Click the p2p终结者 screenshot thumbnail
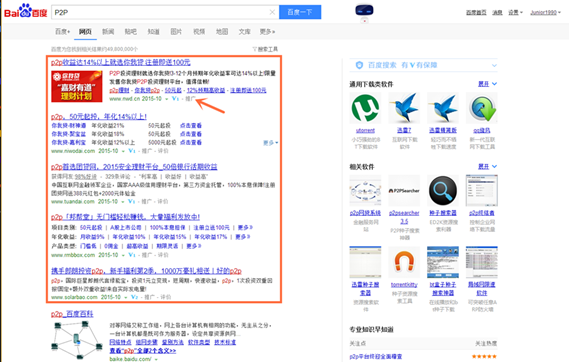569x362 pixels. [x=482, y=191]
